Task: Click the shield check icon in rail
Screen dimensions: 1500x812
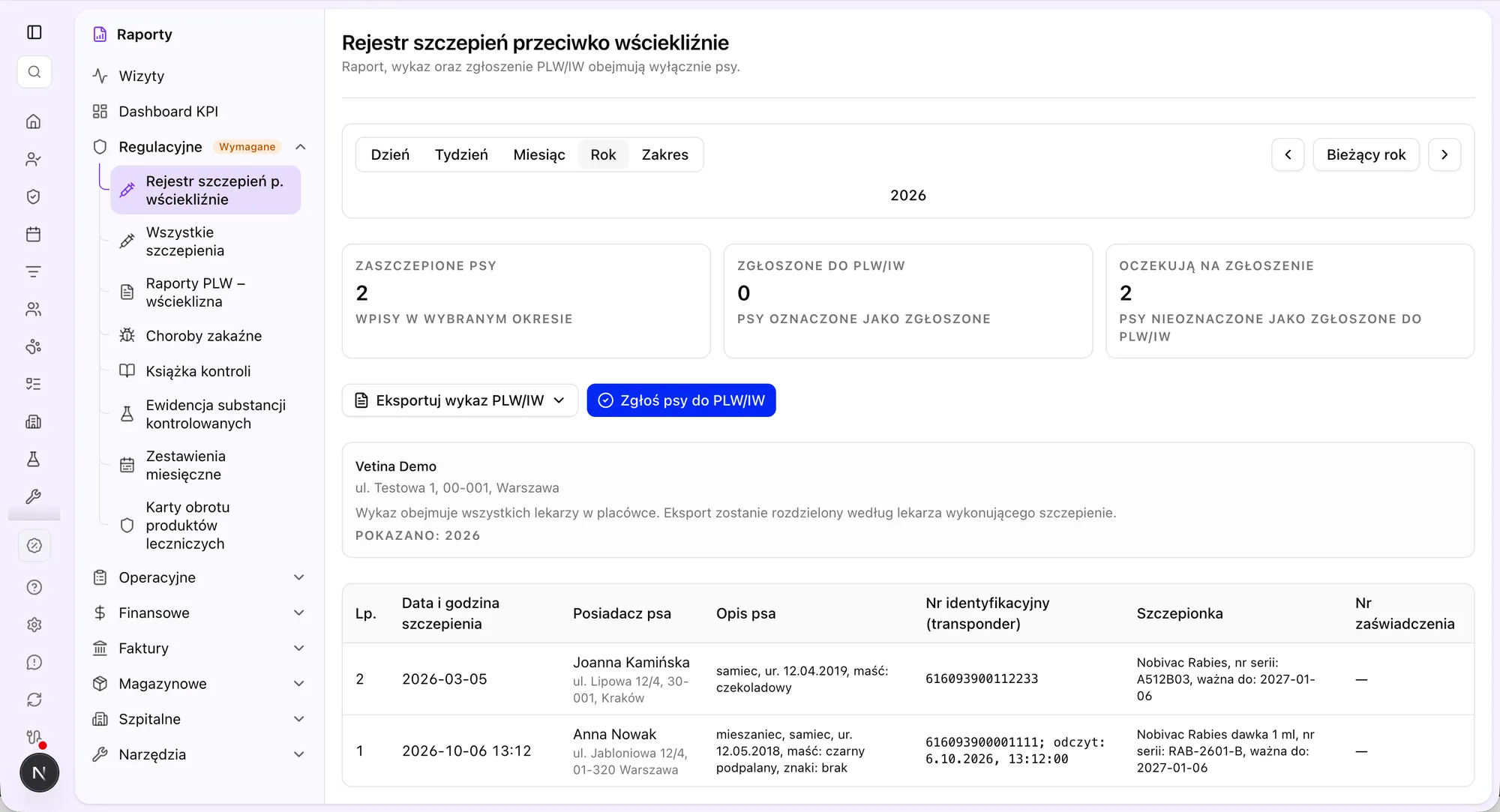Action: [x=34, y=196]
